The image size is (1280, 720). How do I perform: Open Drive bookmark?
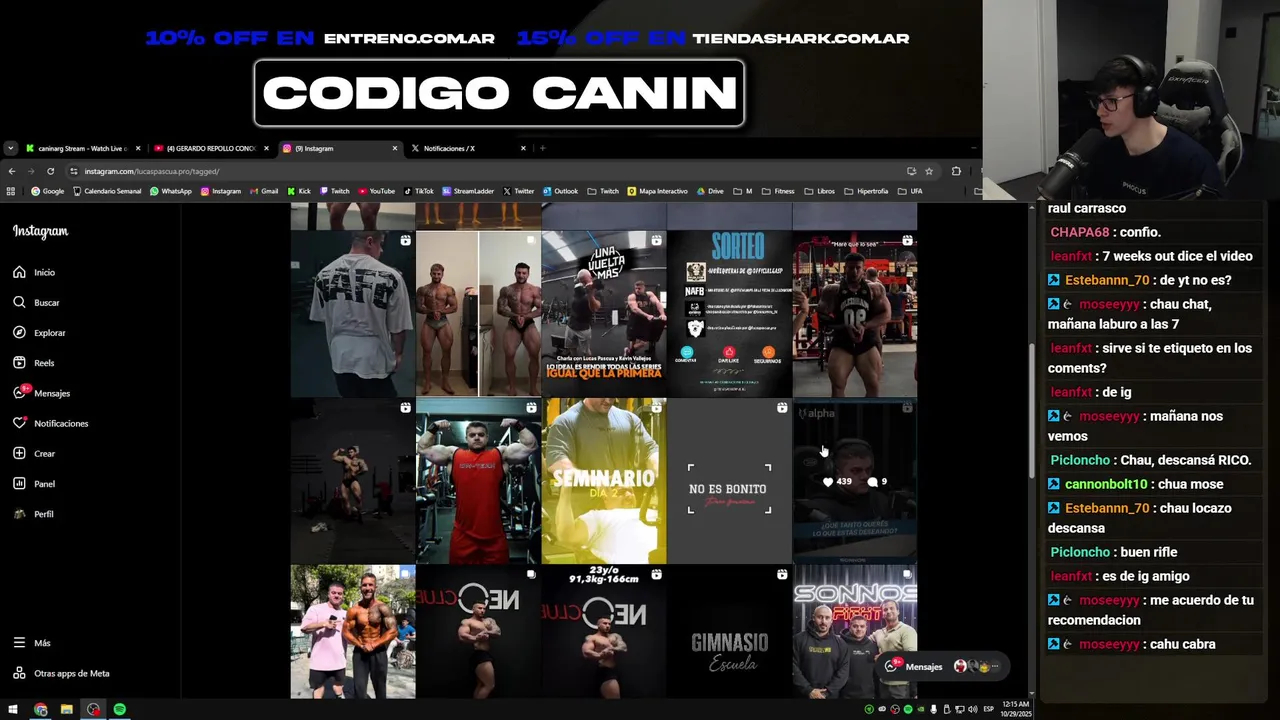(x=710, y=191)
